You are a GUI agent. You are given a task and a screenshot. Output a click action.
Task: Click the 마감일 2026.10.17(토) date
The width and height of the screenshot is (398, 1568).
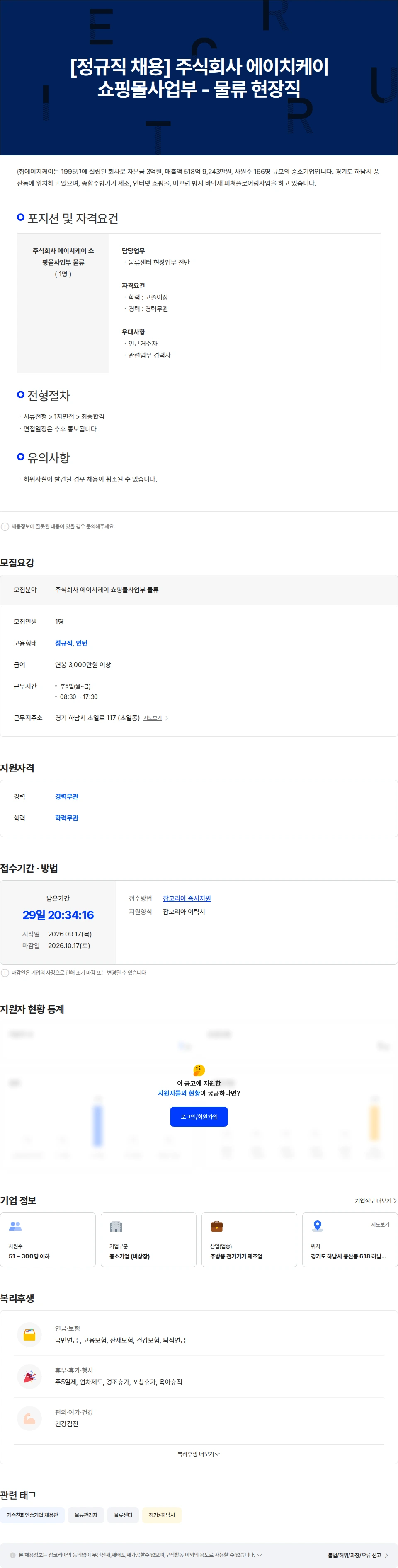tap(69, 945)
